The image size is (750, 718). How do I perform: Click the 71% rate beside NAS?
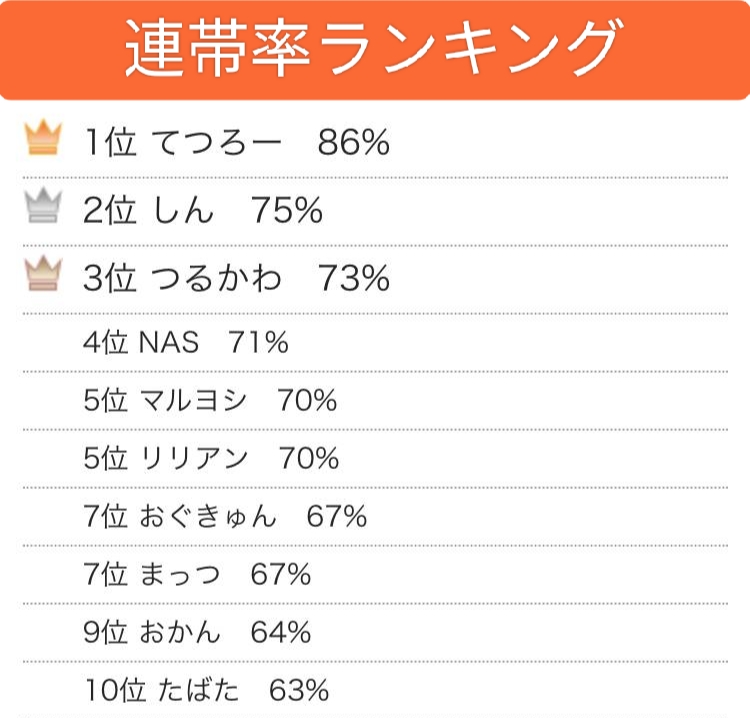tap(258, 343)
